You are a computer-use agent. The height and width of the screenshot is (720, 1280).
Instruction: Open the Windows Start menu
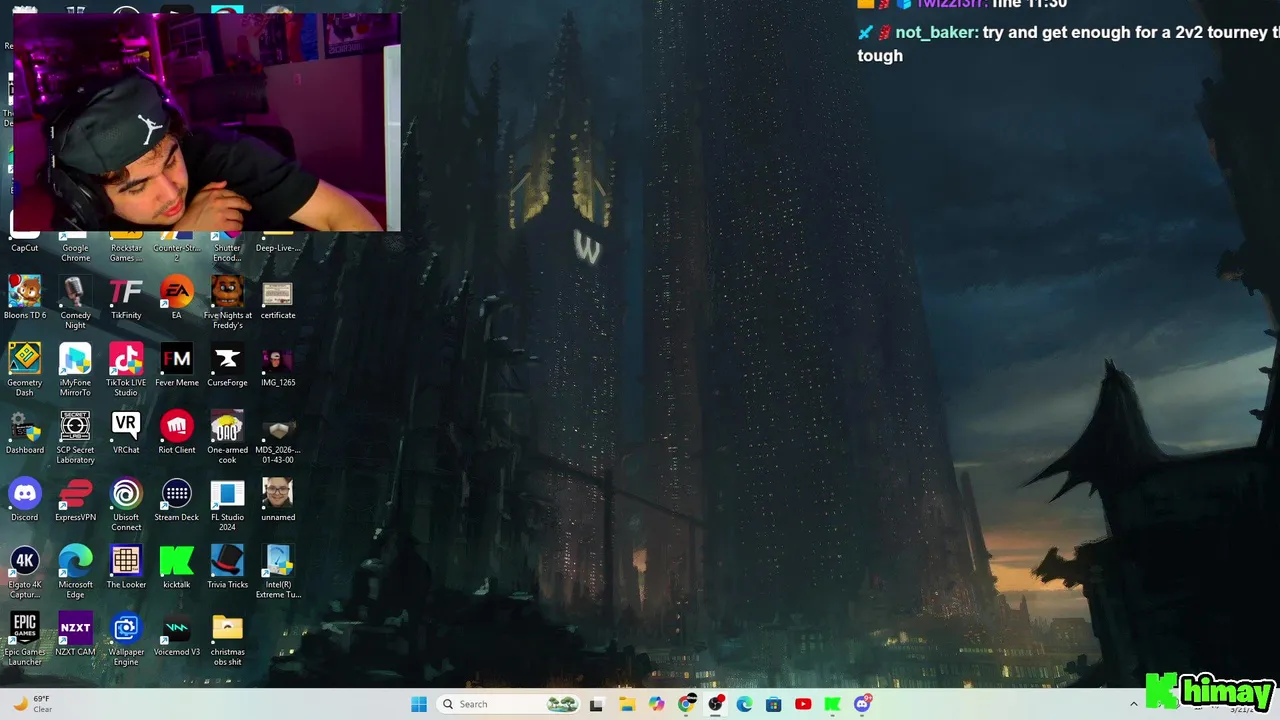tap(419, 704)
